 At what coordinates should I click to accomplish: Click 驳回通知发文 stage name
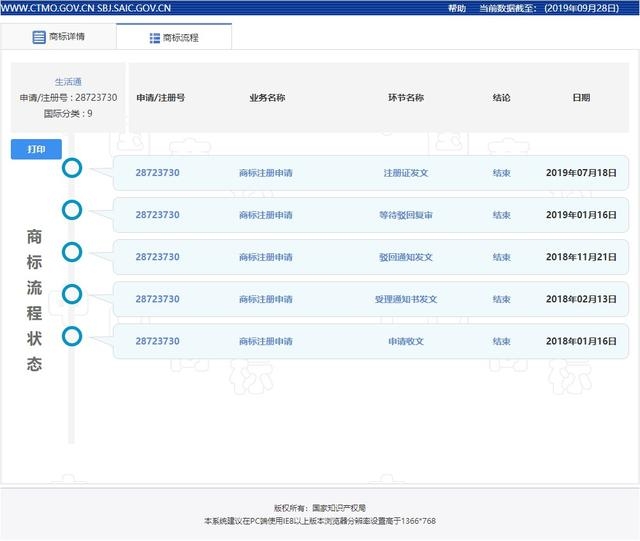point(406,257)
